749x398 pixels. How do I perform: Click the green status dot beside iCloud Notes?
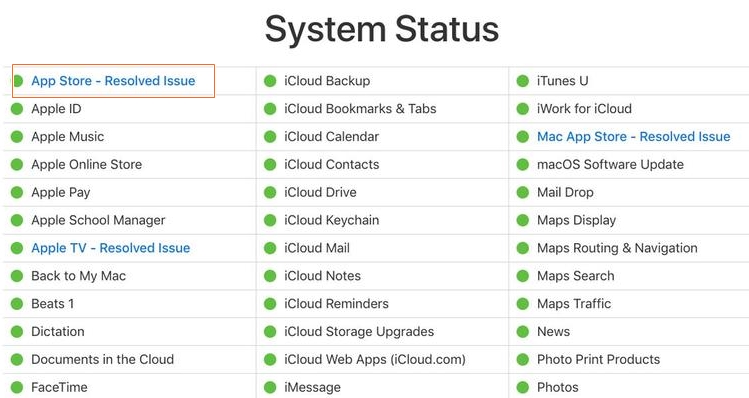pos(270,276)
